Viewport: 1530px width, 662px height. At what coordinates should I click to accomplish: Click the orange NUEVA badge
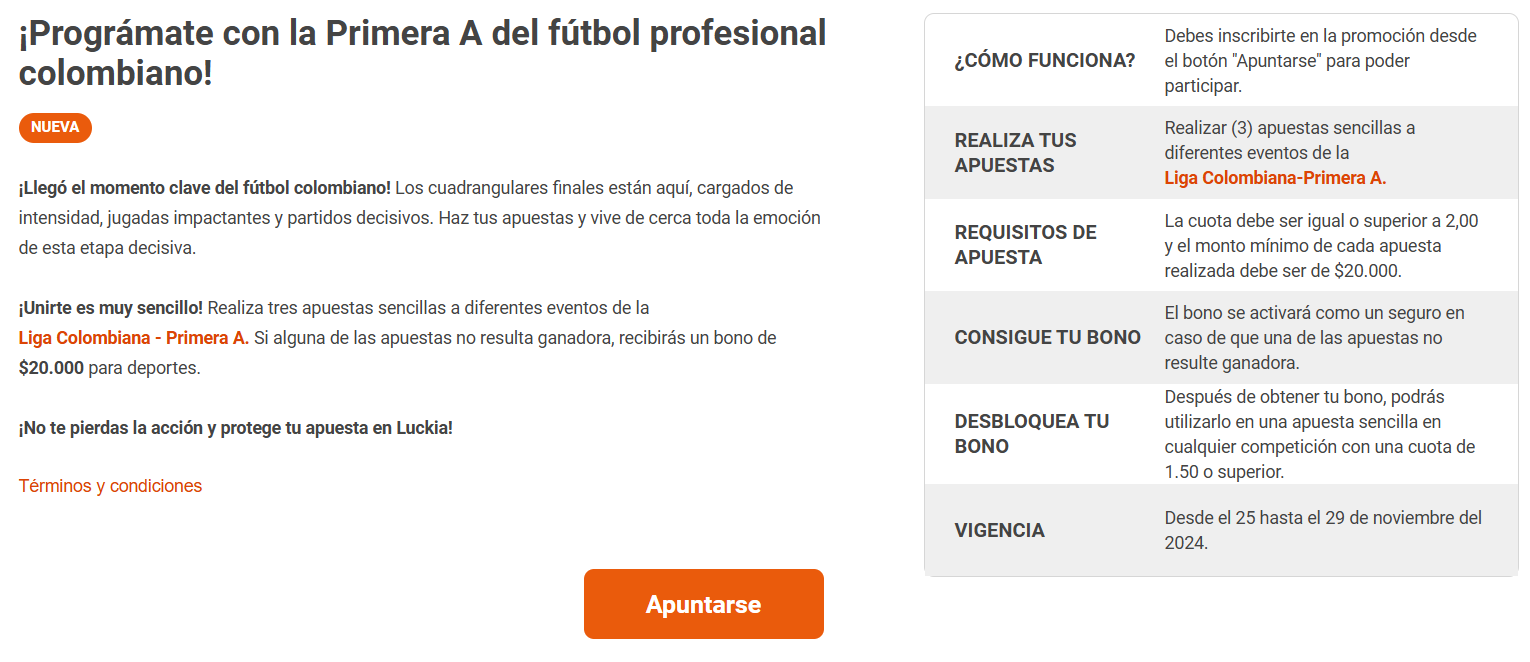[x=55, y=128]
